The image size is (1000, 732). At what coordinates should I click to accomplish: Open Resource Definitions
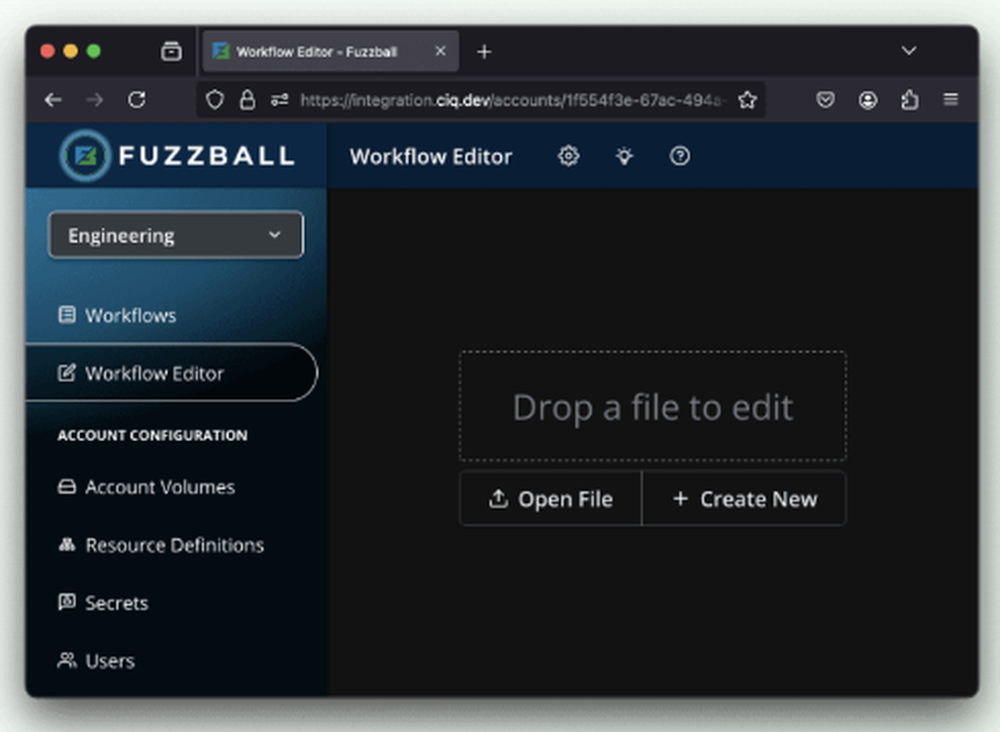tap(175, 545)
